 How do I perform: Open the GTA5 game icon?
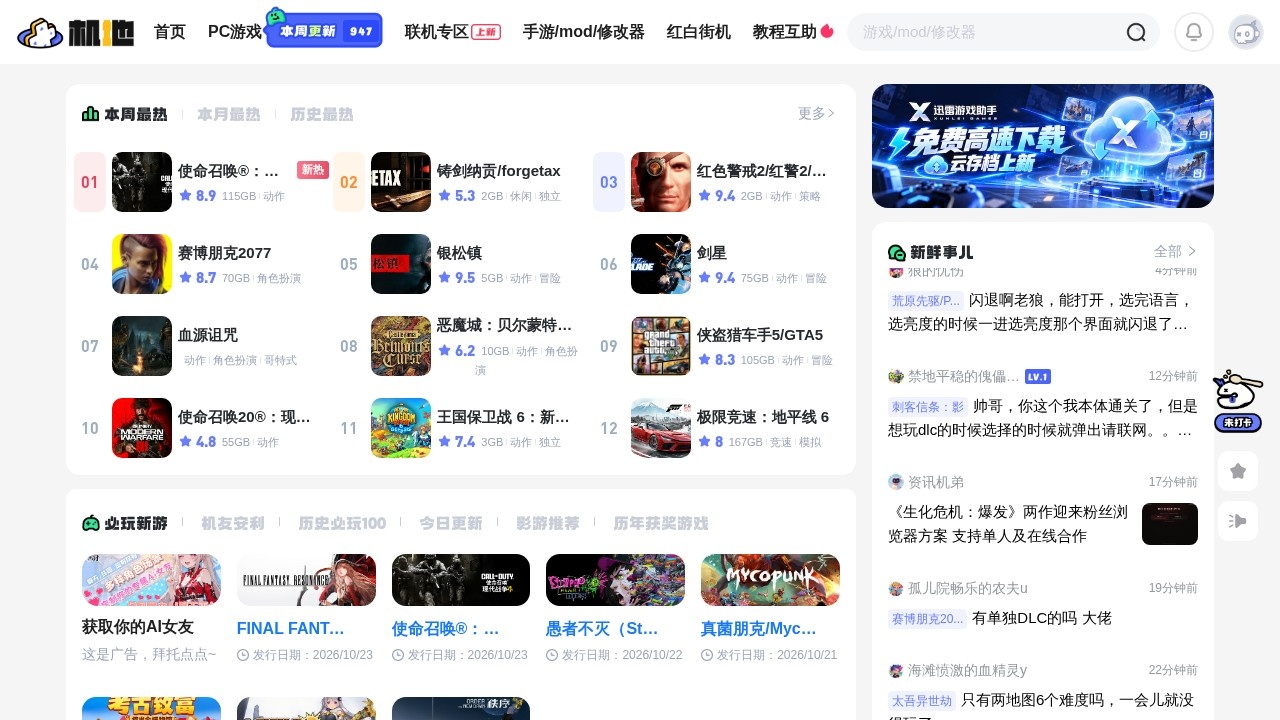click(x=661, y=346)
